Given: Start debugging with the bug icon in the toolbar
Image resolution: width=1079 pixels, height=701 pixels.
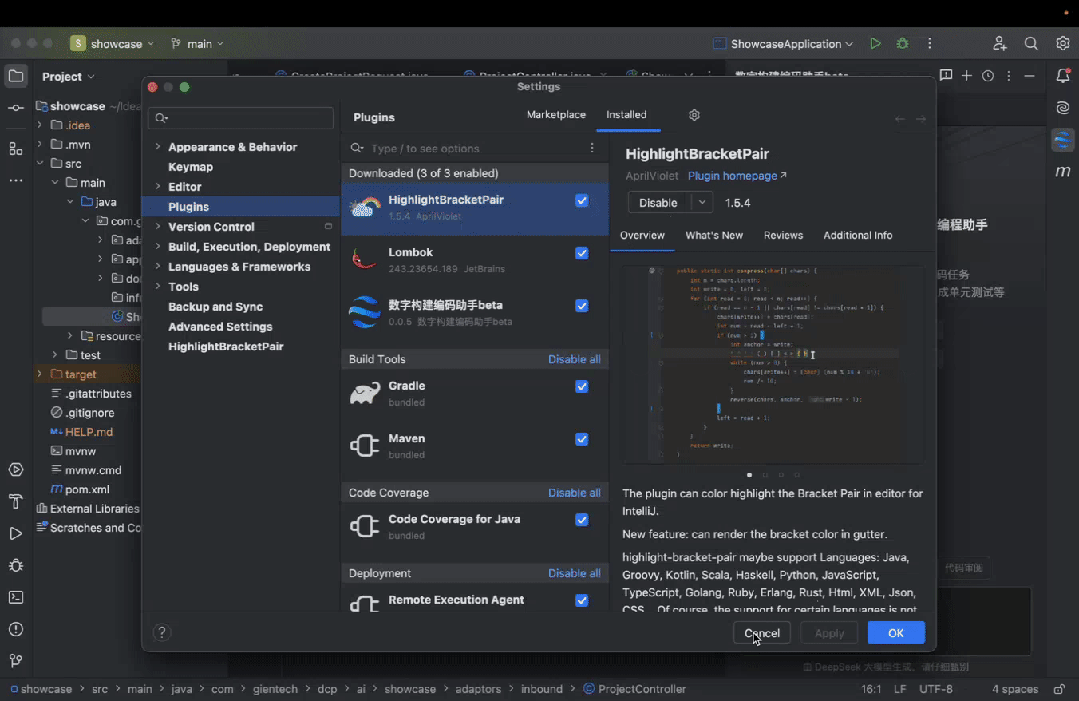Looking at the screenshot, I should (902, 43).
